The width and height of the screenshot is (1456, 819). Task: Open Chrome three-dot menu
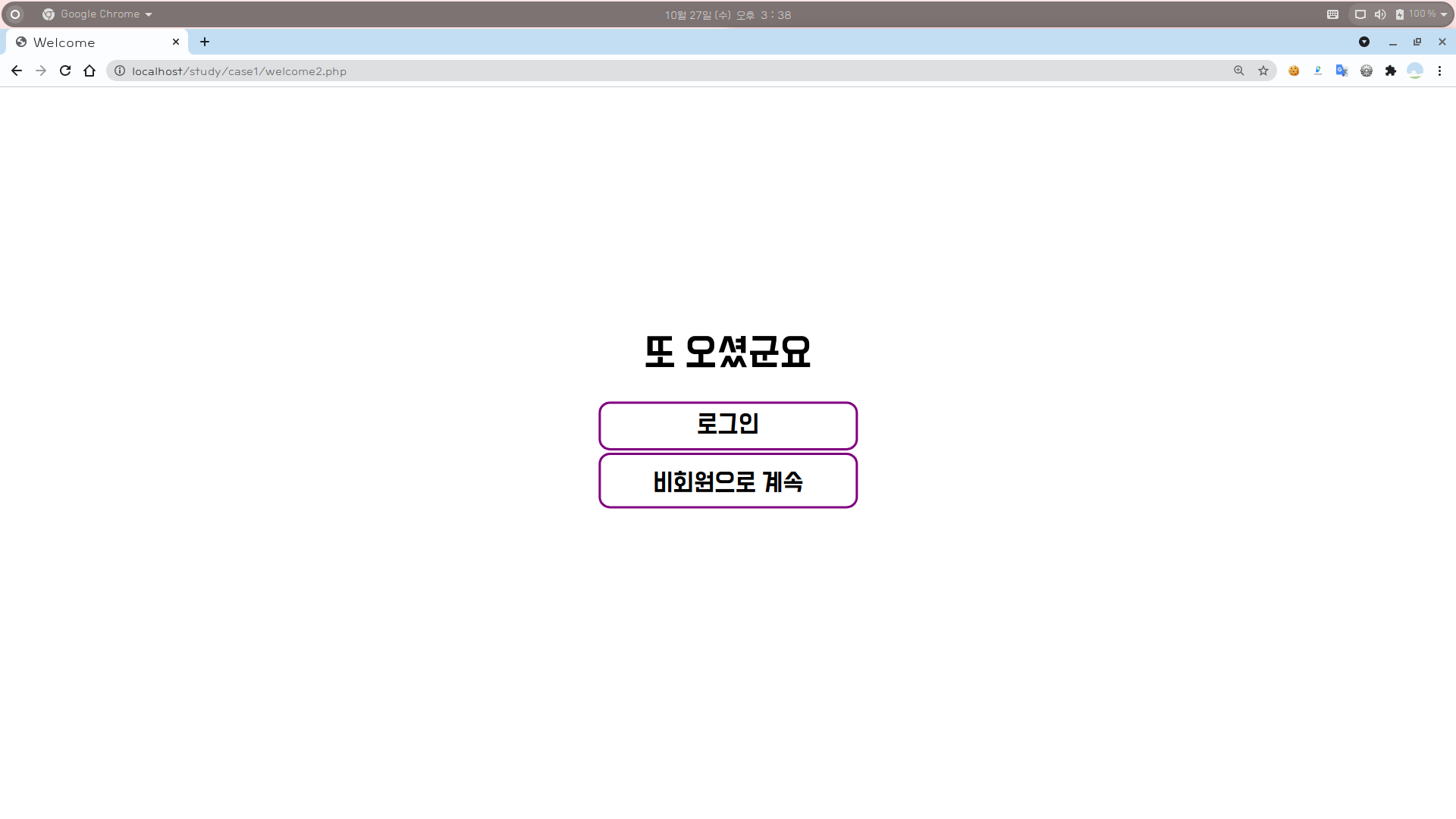tap(1439, 71)
